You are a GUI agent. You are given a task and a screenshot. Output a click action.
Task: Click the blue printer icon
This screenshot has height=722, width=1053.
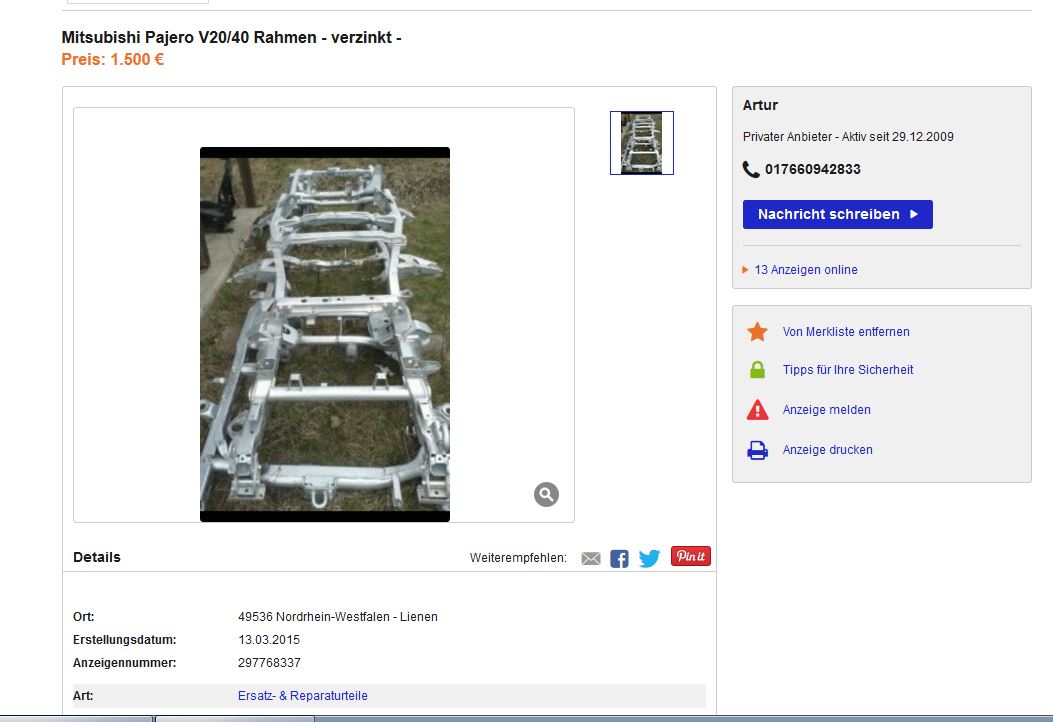(x=758, y=450)
